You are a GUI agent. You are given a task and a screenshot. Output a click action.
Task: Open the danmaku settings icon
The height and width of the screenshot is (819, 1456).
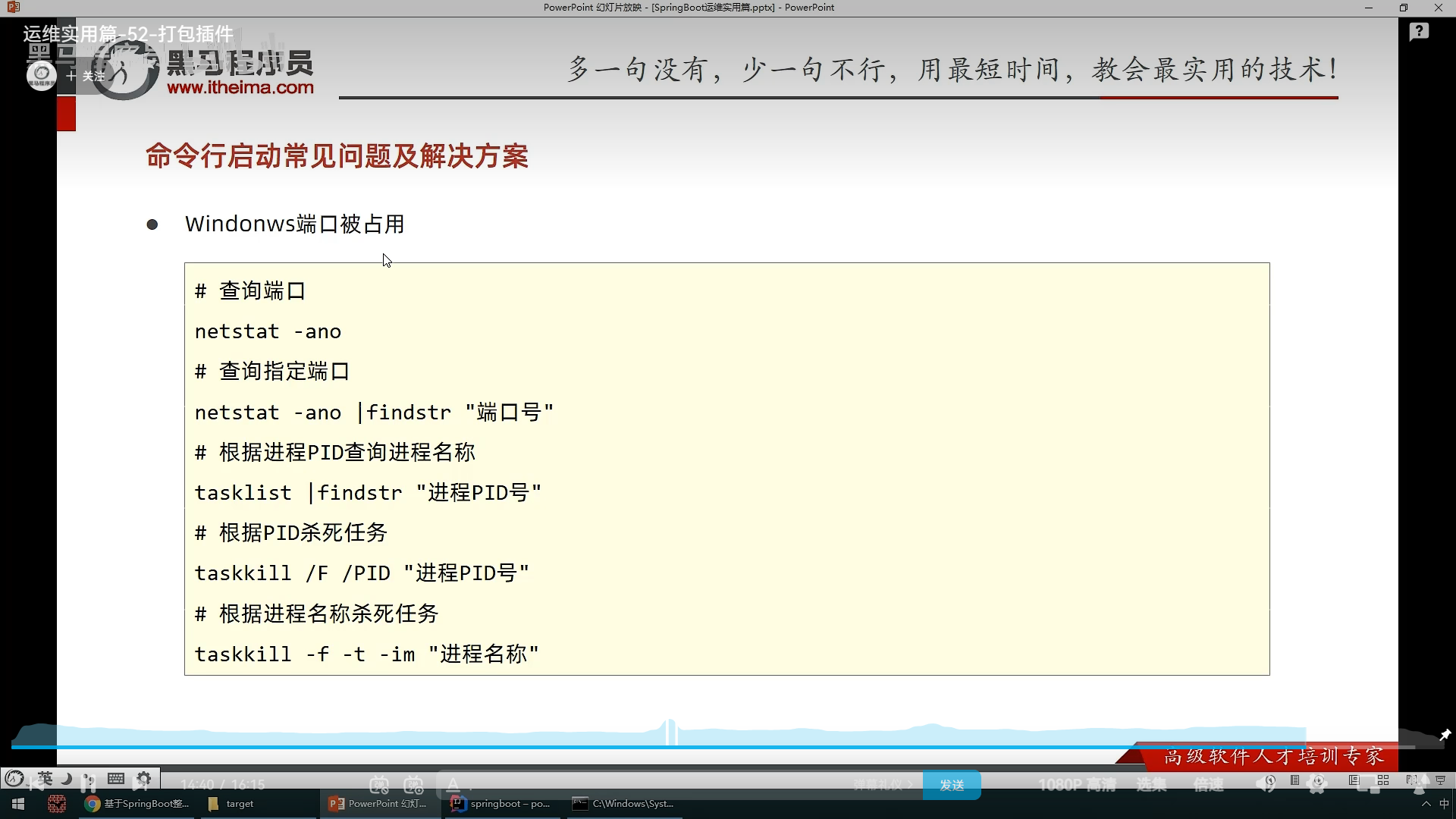click(413, 785)
